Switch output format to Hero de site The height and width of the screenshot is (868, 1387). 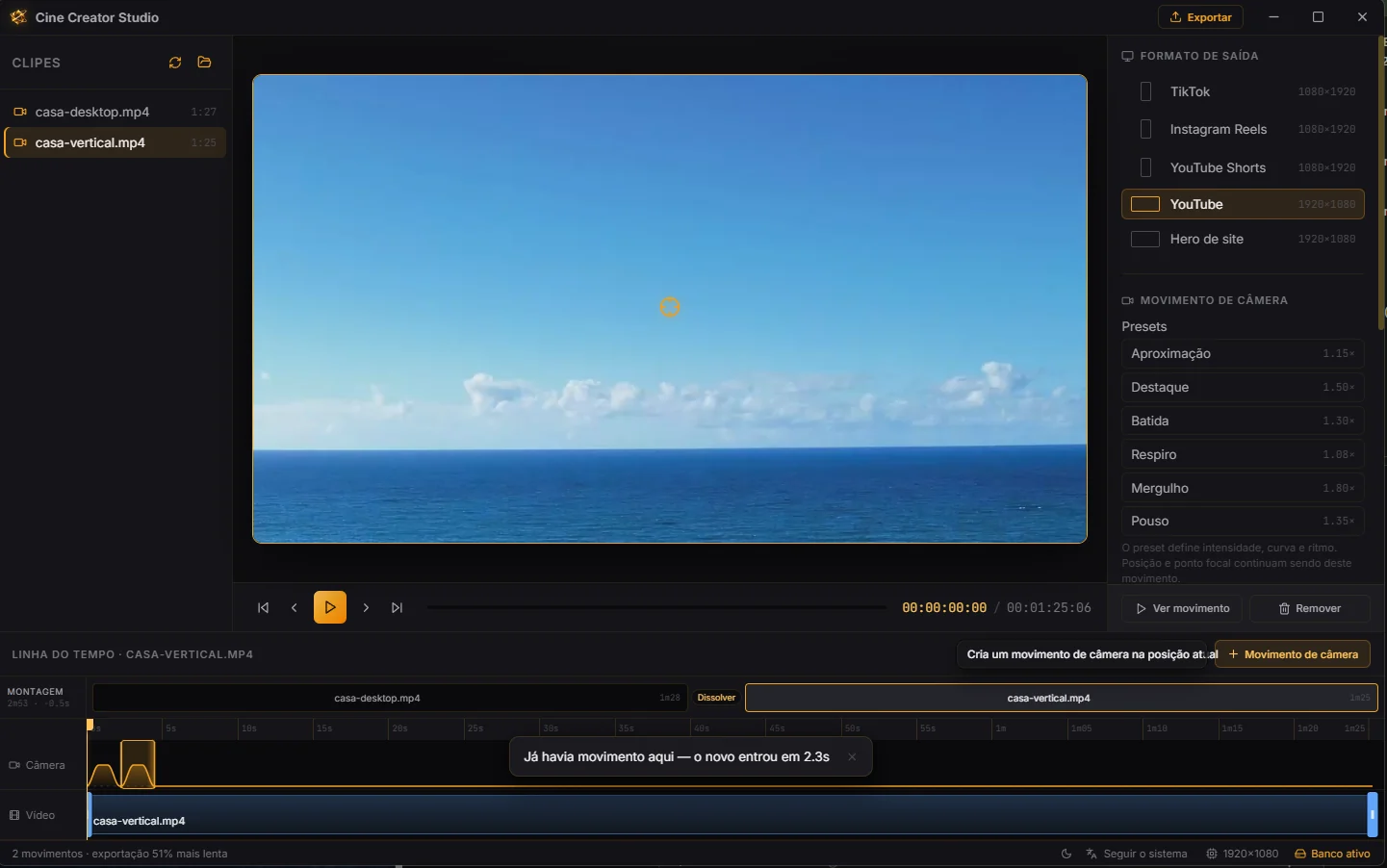click(1243, 239)
